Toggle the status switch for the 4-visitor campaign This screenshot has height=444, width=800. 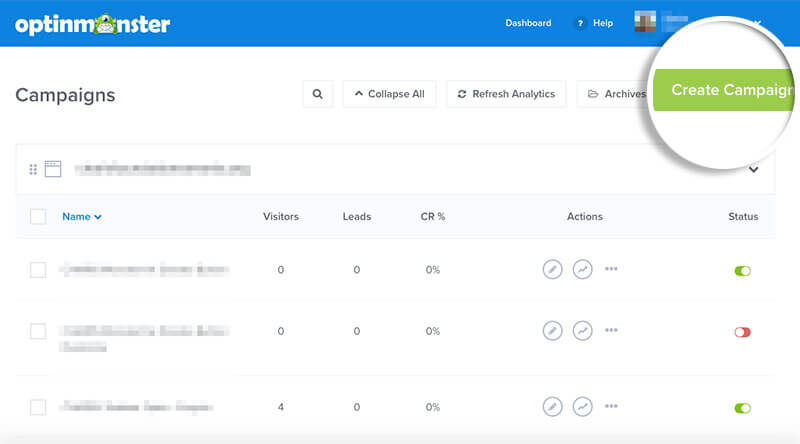742,408
